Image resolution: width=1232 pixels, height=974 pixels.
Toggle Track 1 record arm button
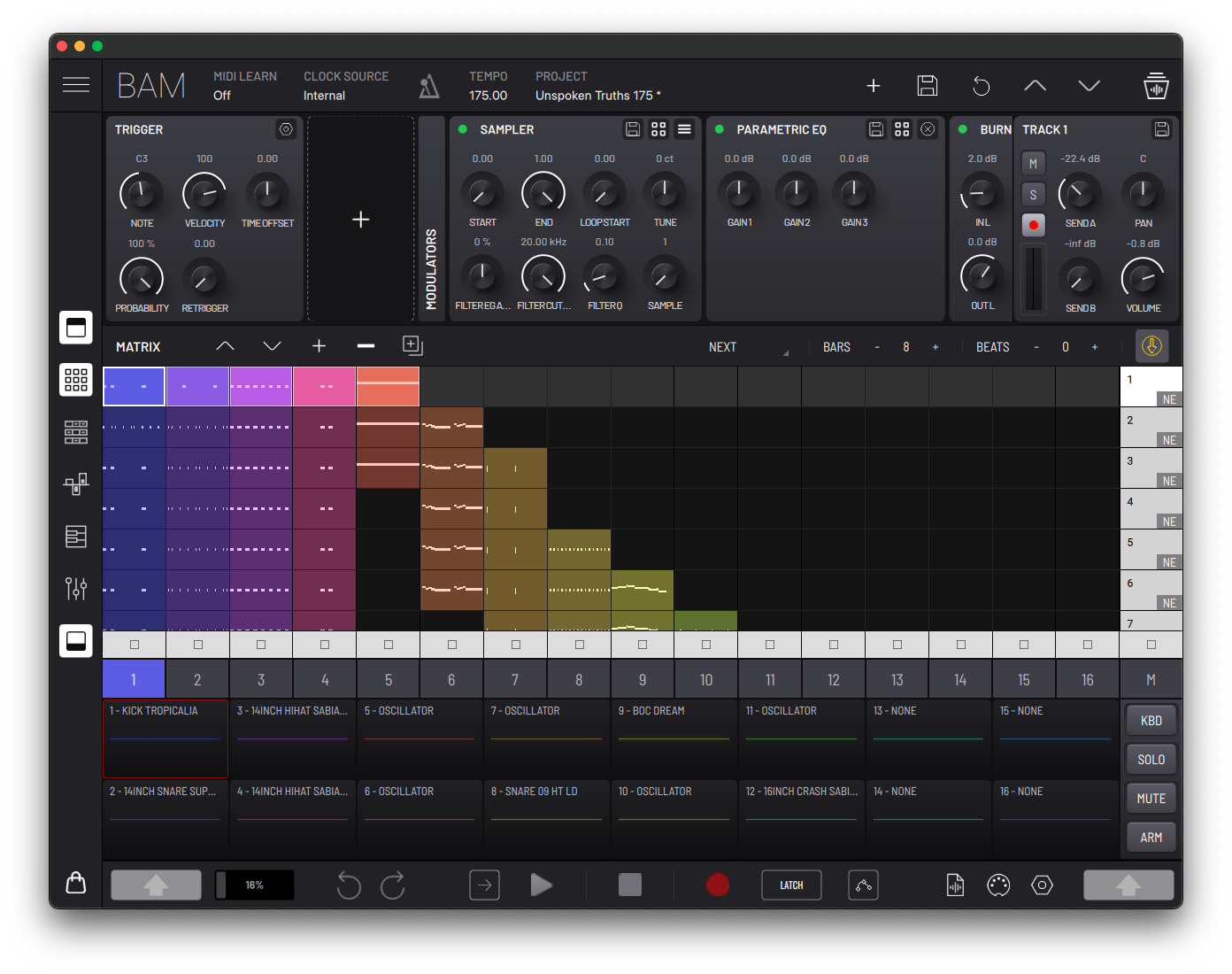pyautogui.click(x=1033, y=225)
